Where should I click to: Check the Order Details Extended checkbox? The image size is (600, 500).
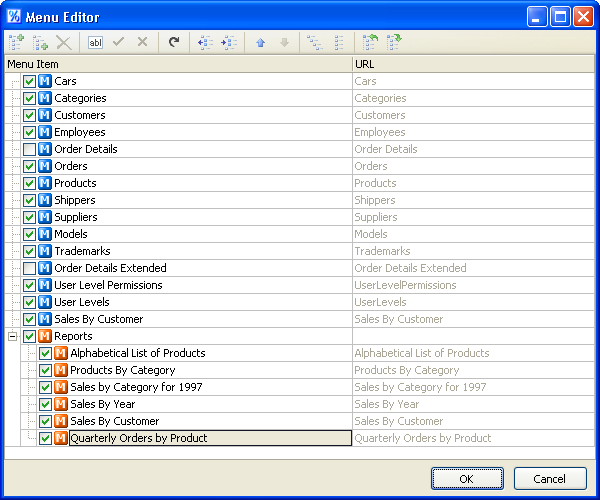pos(29,268)
